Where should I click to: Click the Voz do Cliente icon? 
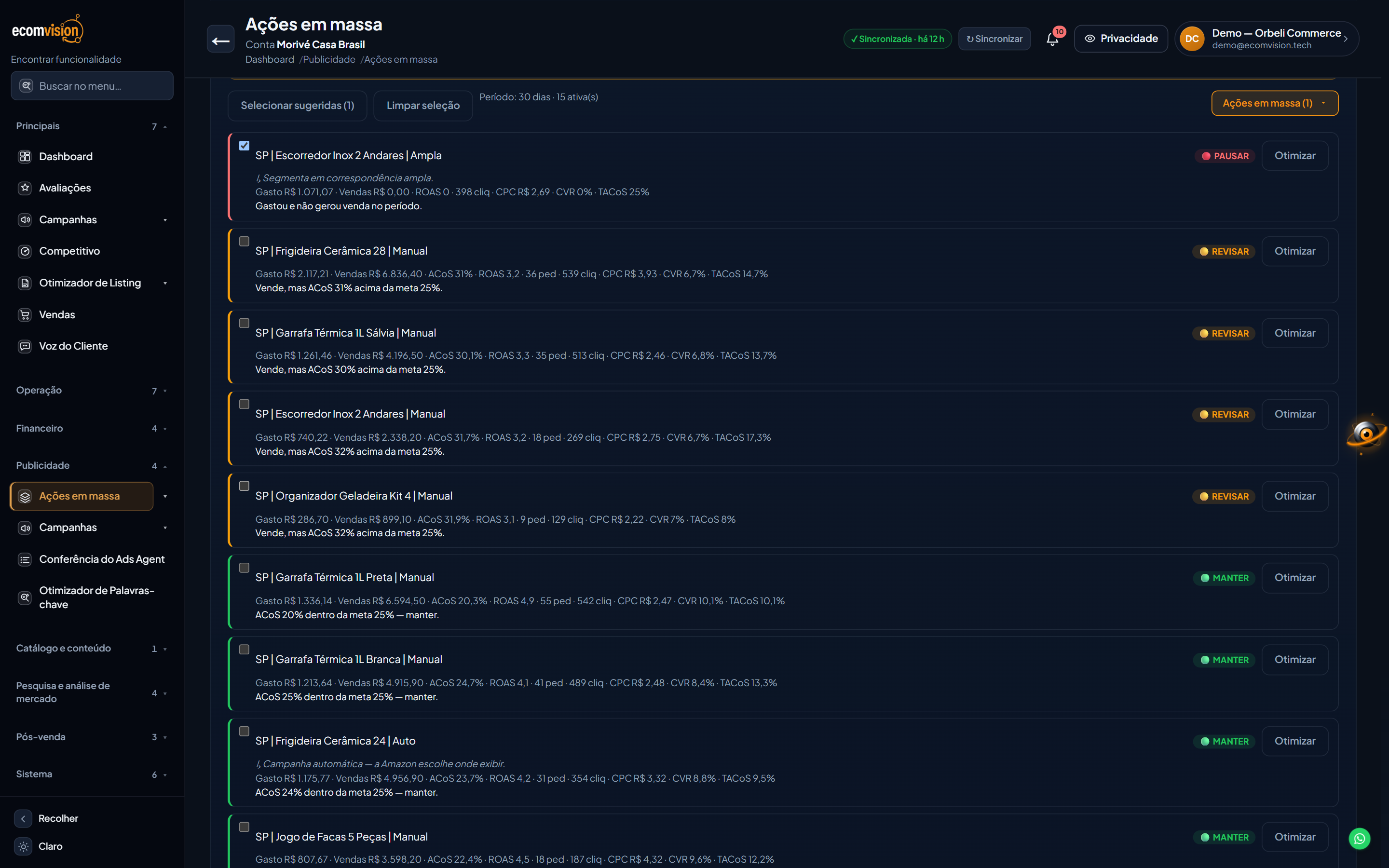[x=25, y=346]
